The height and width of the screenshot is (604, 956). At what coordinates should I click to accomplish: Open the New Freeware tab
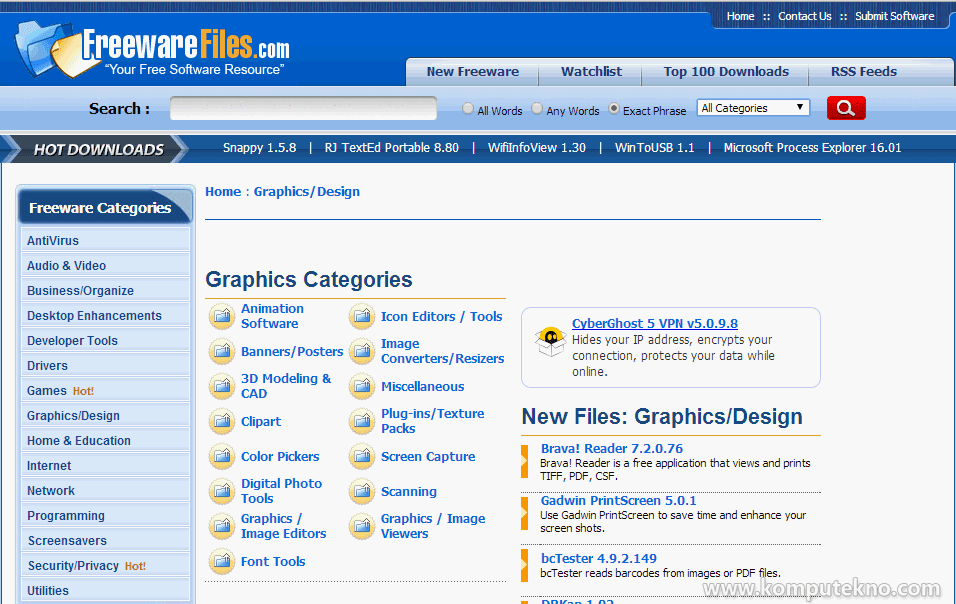(x=473, y=72)
